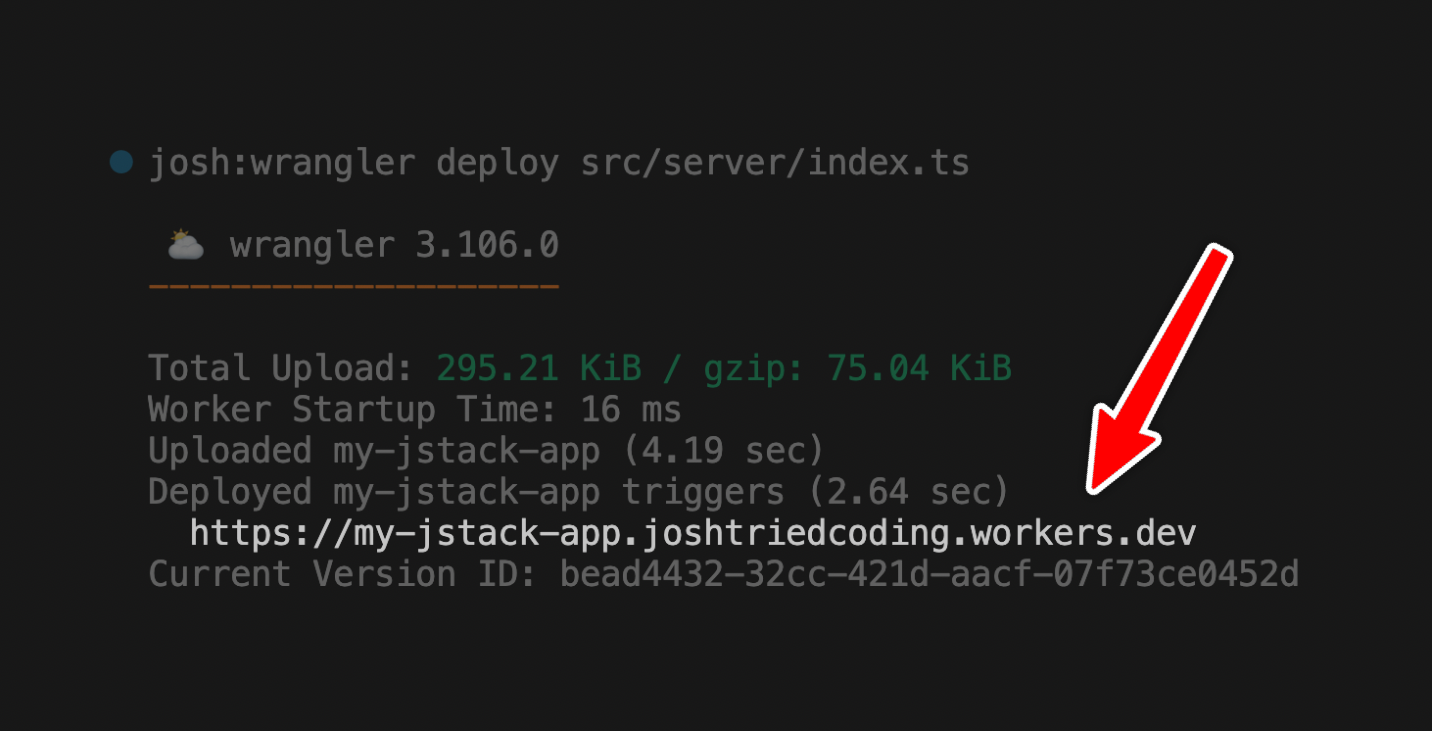Click the "josh:wrangler" prompt text
This screenshot has height=731, width=1432.
click(x=281, y=163)
